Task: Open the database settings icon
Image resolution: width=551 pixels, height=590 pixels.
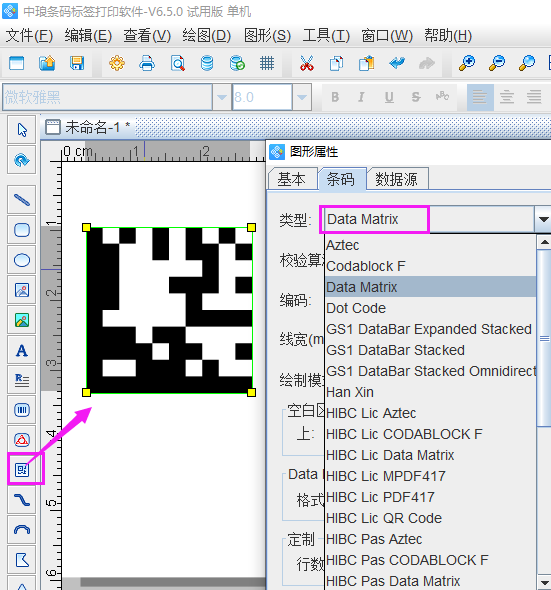Action: pyautogui.click(x=207, y=63)
